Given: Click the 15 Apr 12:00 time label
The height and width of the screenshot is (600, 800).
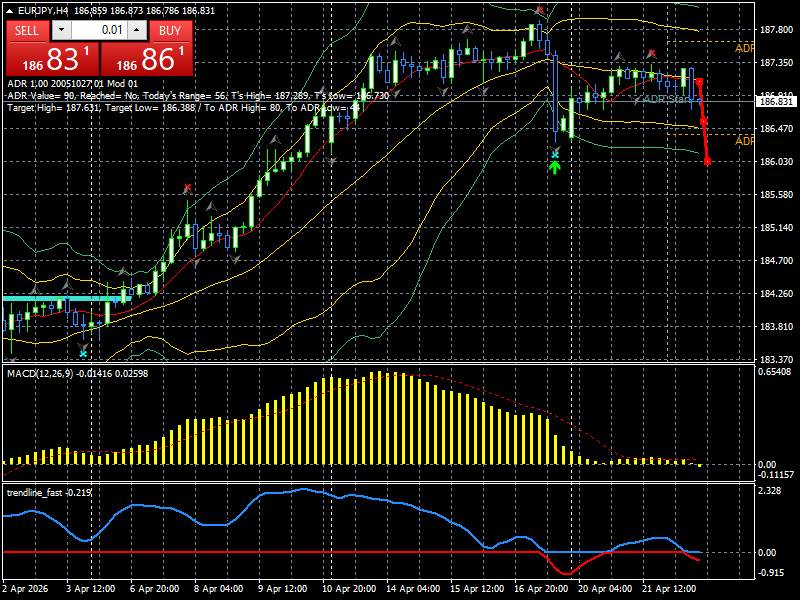Looking at the screenshot, I should point(478,589).
